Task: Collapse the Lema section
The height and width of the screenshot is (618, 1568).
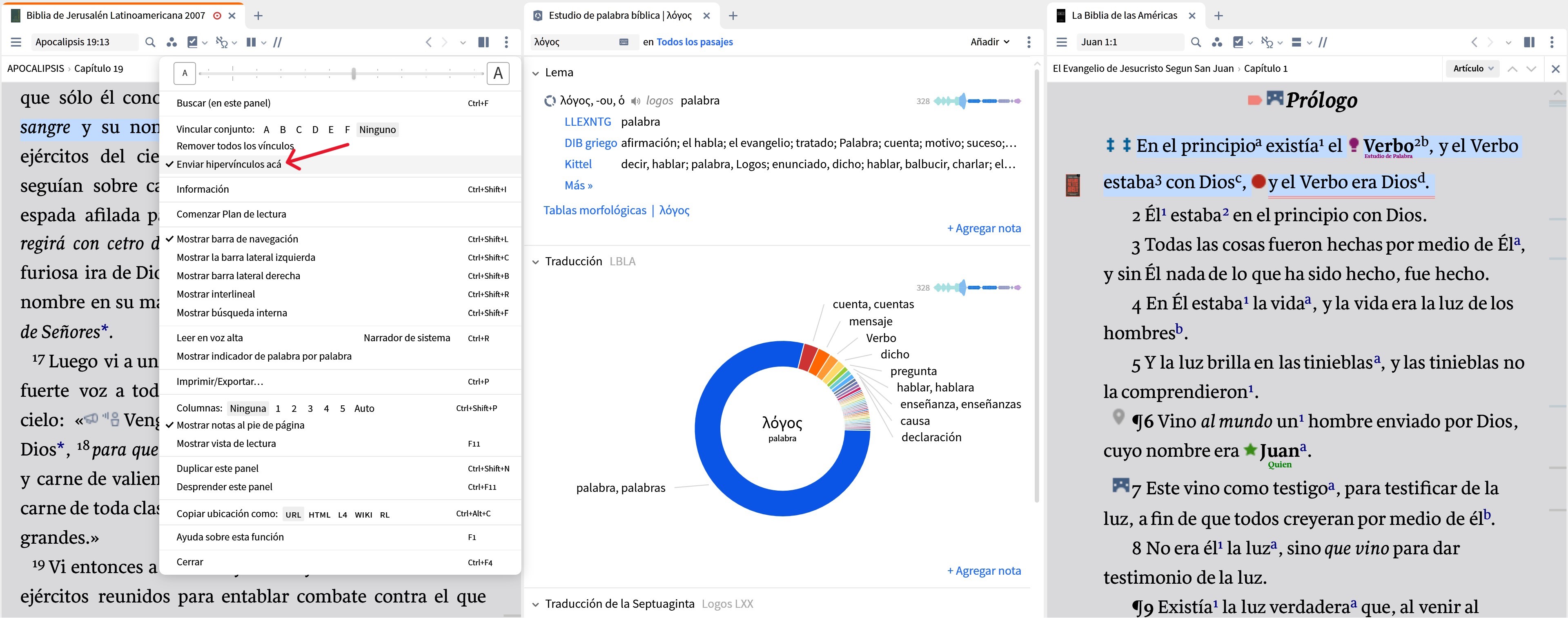Action: click(536, 73)
